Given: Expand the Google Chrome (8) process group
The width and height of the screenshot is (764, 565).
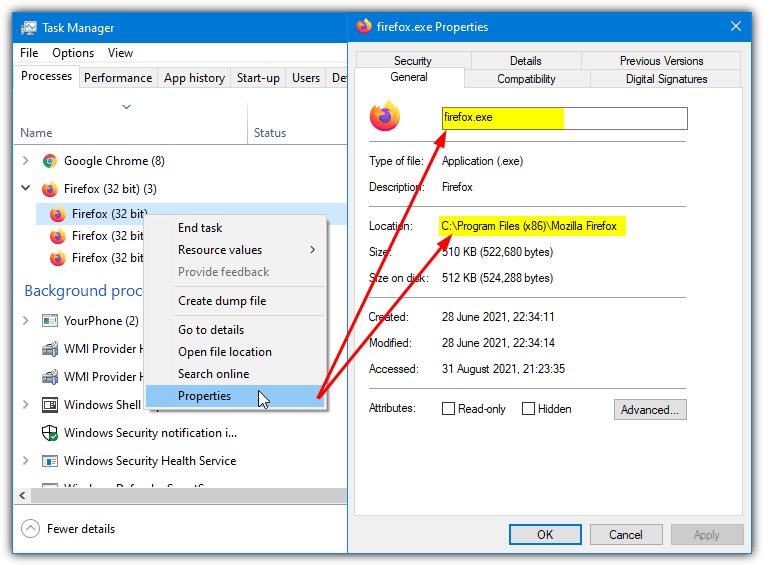Looking at the screenshot, I should [26, 161].
